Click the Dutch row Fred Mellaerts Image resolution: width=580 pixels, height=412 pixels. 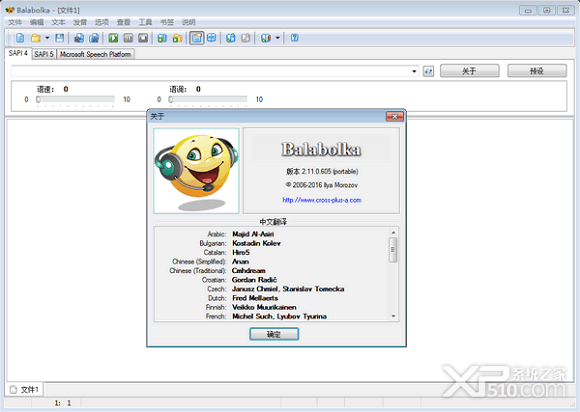pyautogui.click(x=243, y=298)
